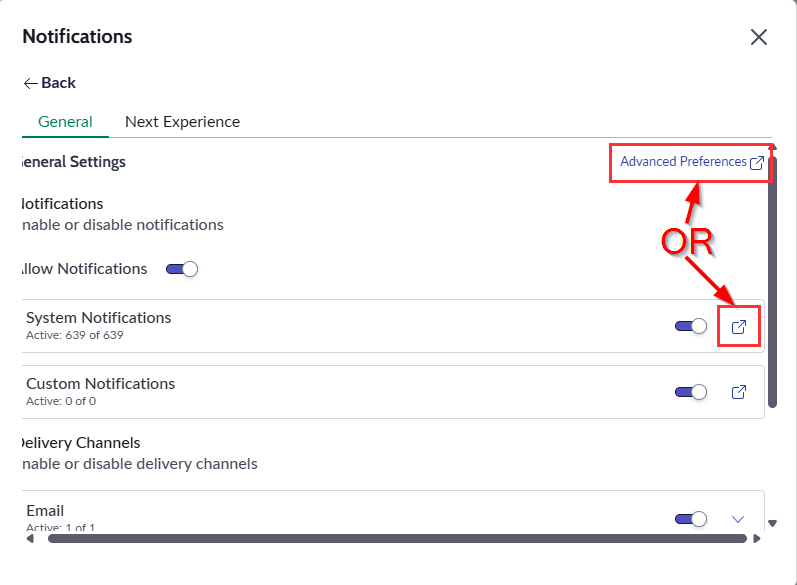The image size is (797, 585).
Task: Toggle the Allow Notifications switch
Action: pyautogui.click(x=182, y=269)
